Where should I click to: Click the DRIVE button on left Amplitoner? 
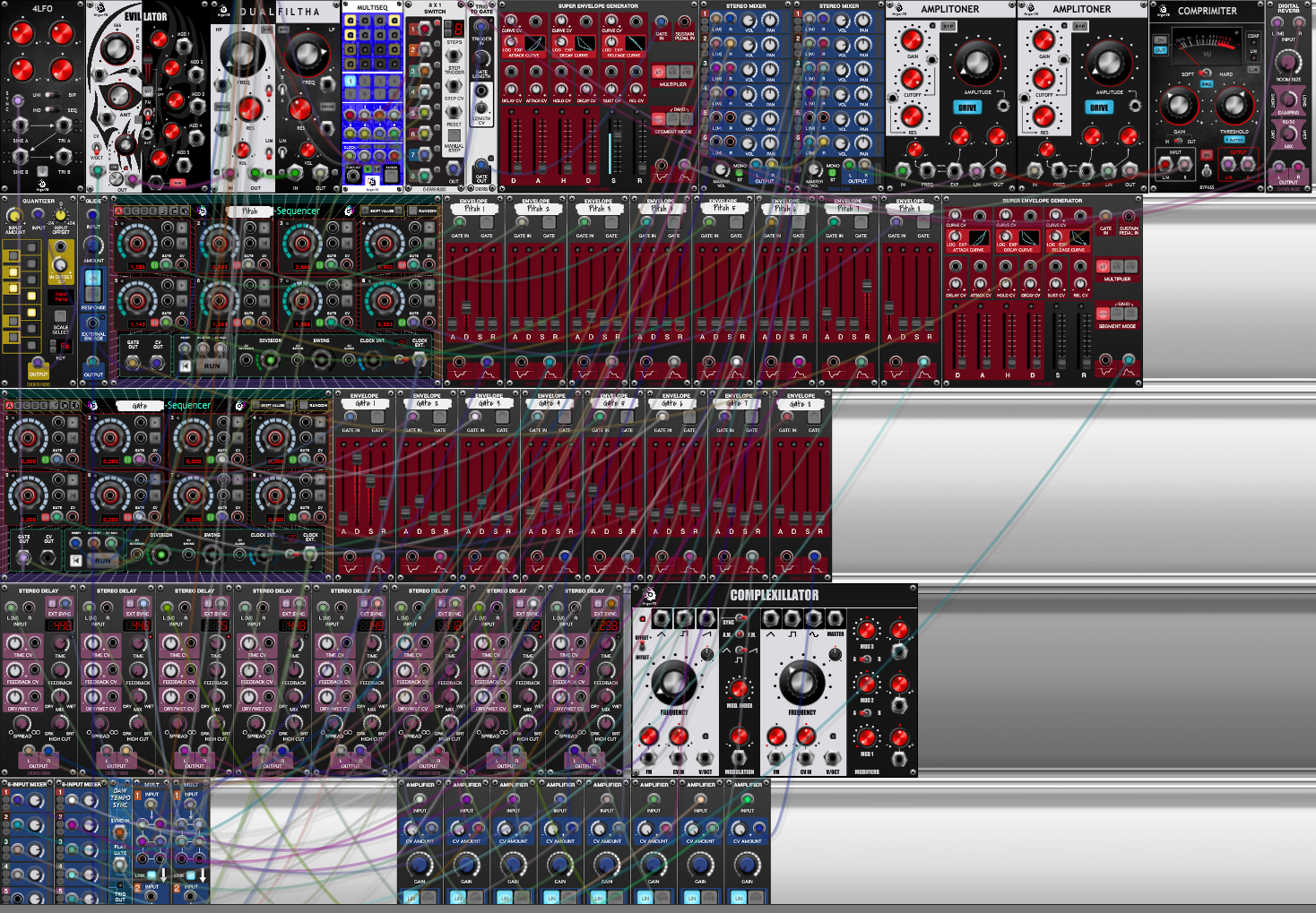coord(967,108)
